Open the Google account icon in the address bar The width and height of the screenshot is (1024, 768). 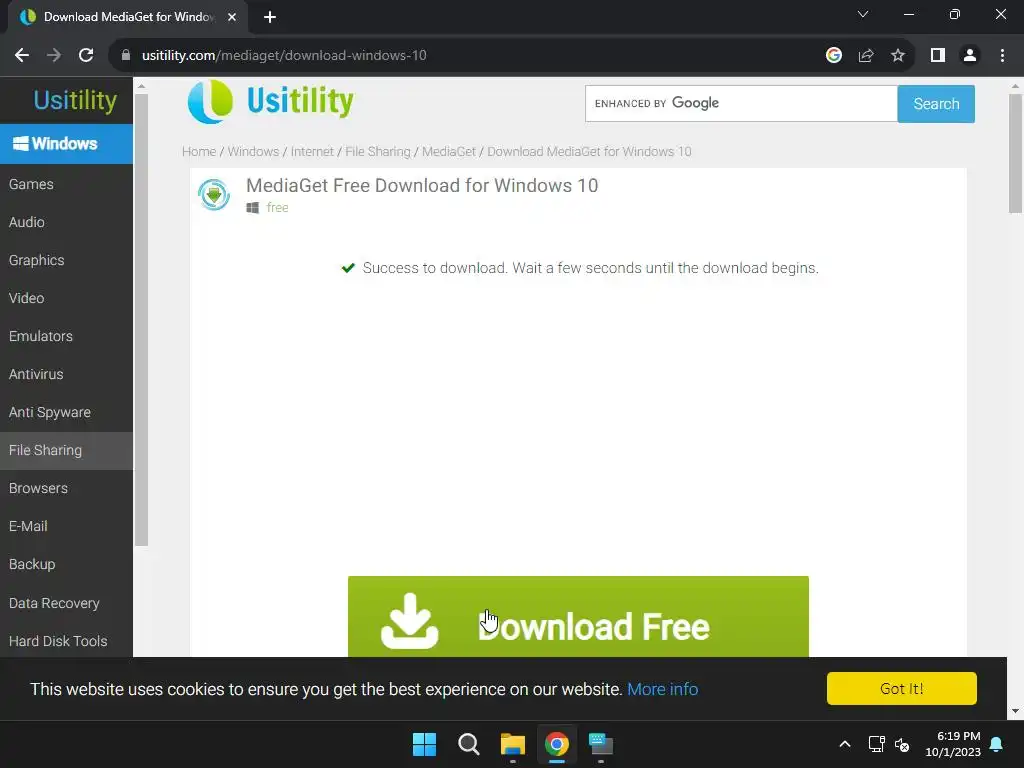(x=833, y=56)
